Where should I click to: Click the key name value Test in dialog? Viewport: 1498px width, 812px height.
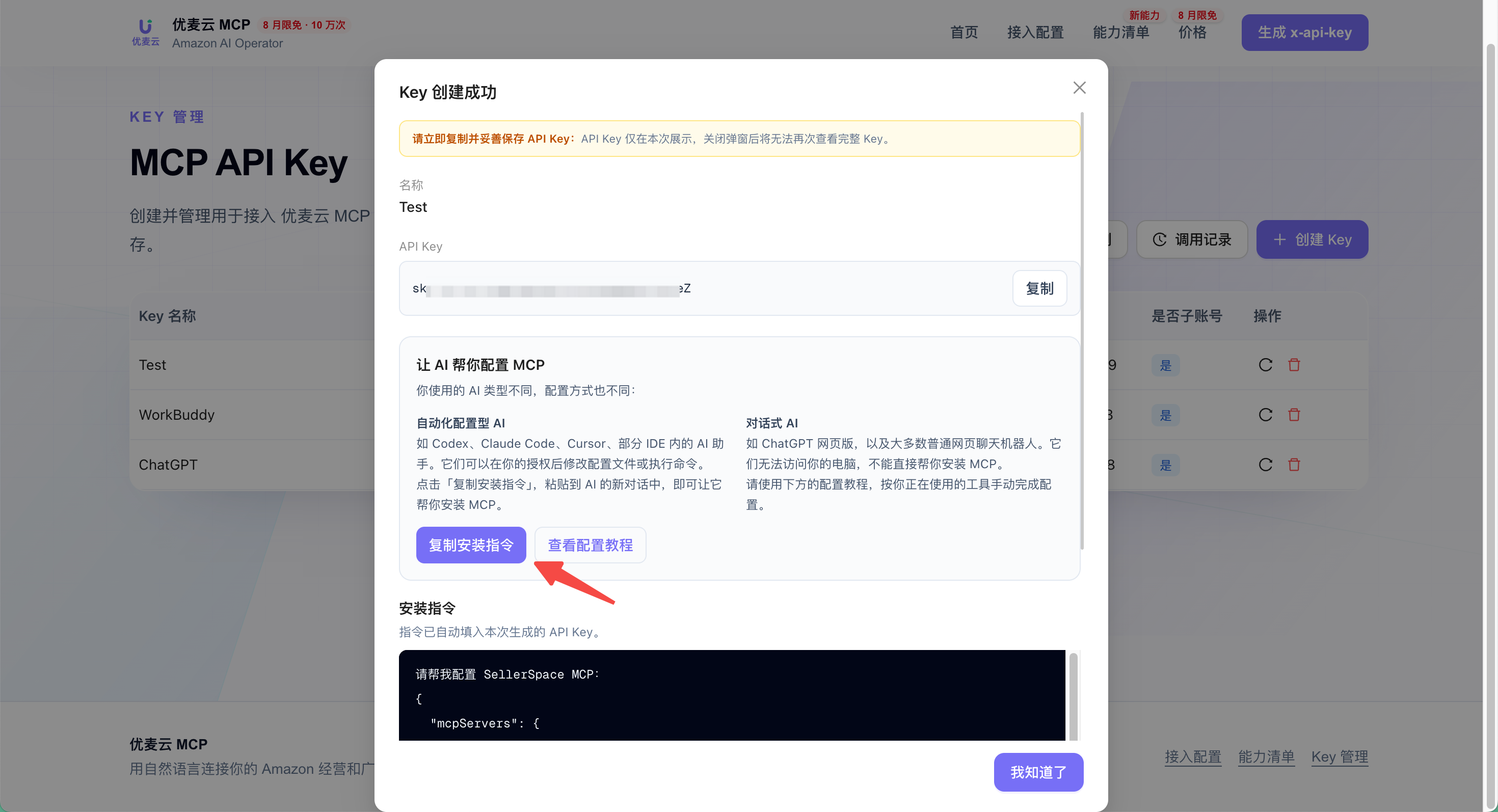click(x=413, y=207)
